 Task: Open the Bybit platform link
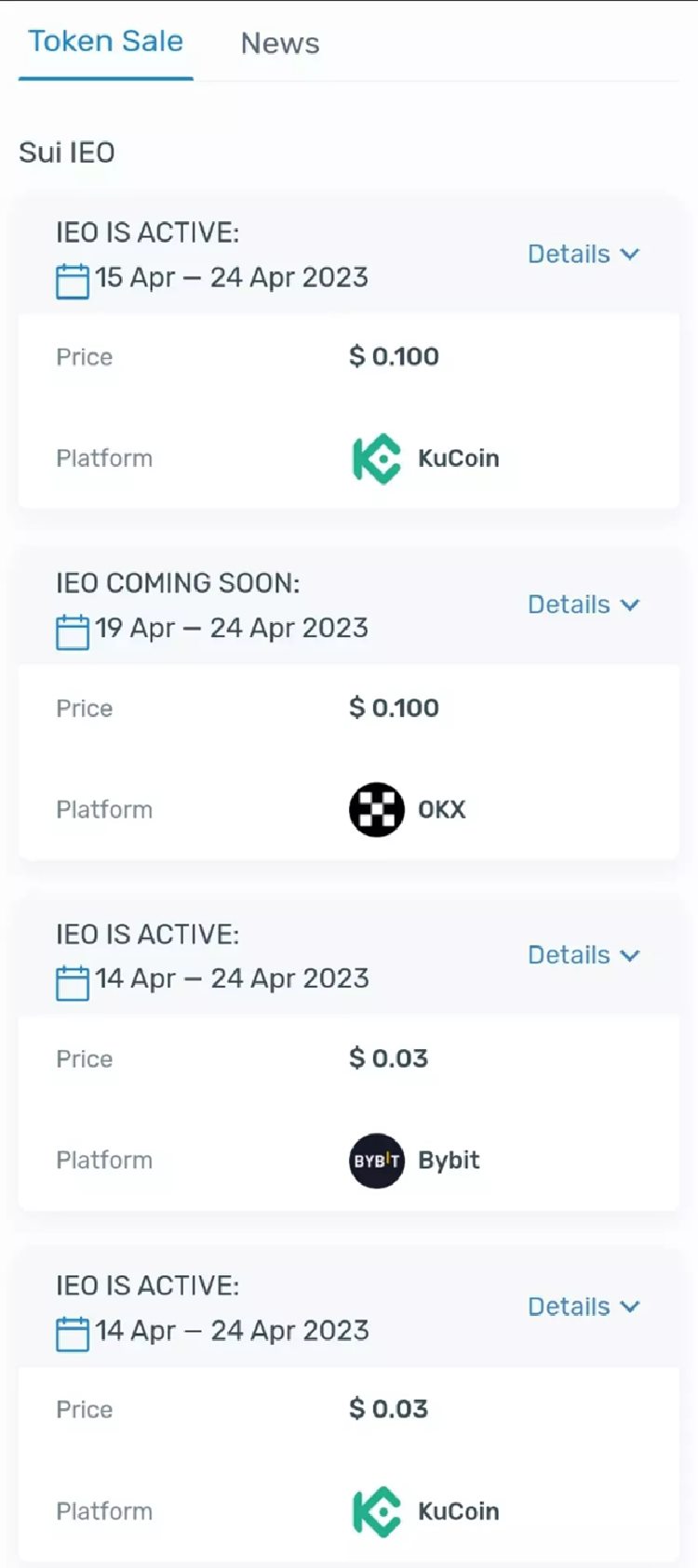pos(449,1161)
